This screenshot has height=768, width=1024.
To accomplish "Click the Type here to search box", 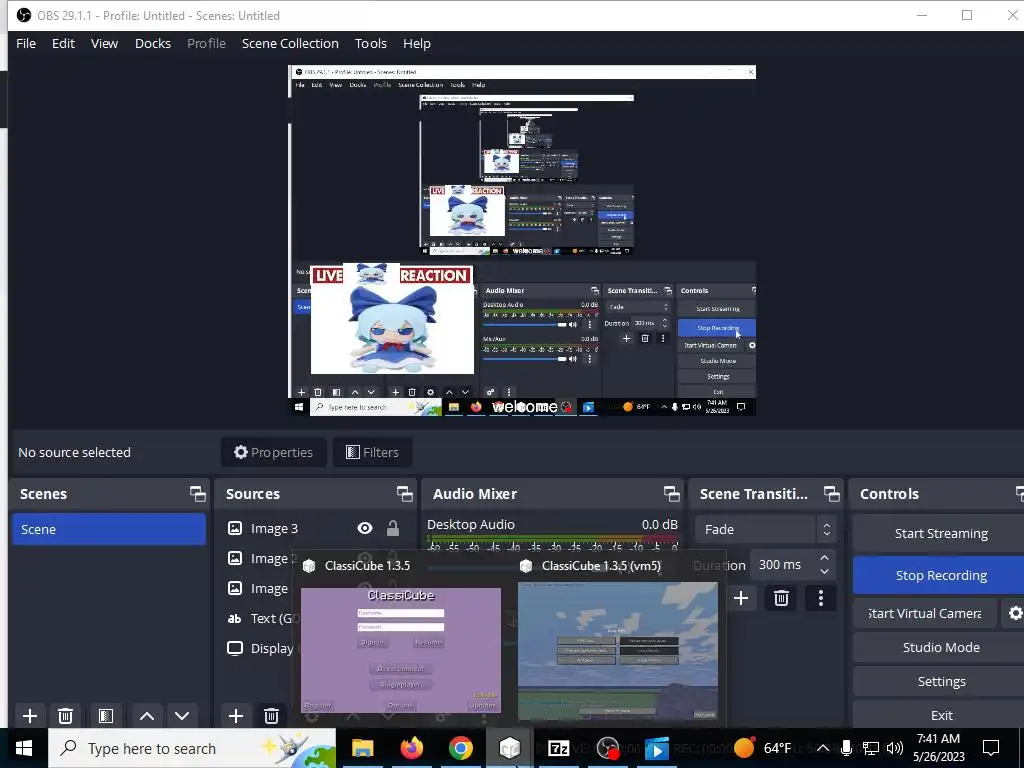I will (192, 748).
